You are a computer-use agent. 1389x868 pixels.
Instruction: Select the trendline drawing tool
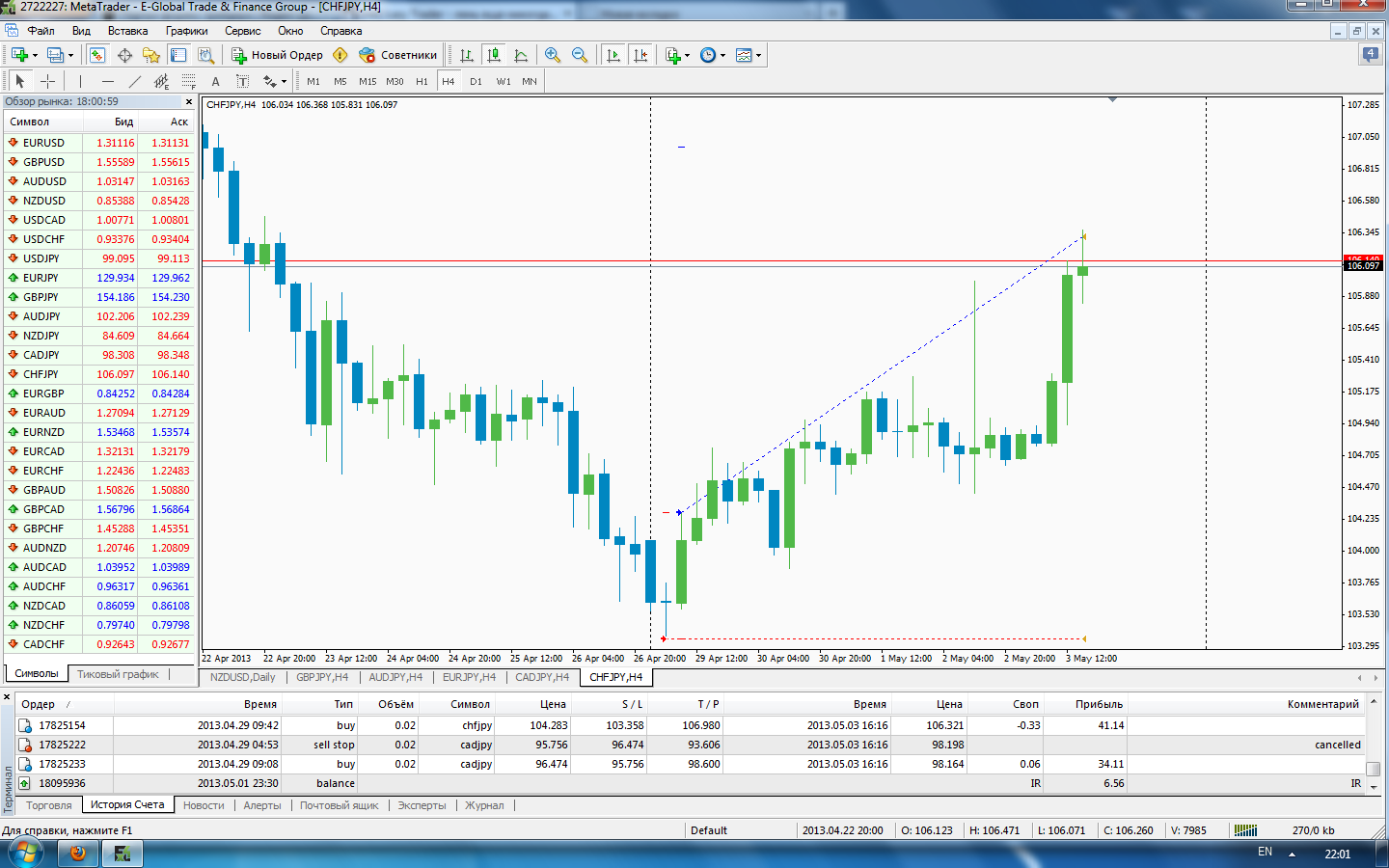coord(134,81)
